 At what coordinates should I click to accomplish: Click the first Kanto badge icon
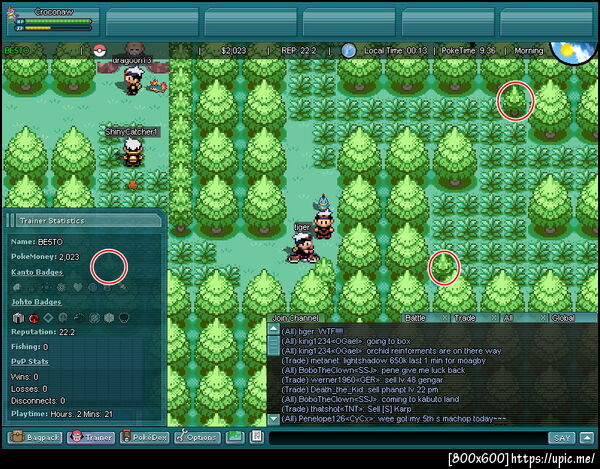click(x=17, y=287)
